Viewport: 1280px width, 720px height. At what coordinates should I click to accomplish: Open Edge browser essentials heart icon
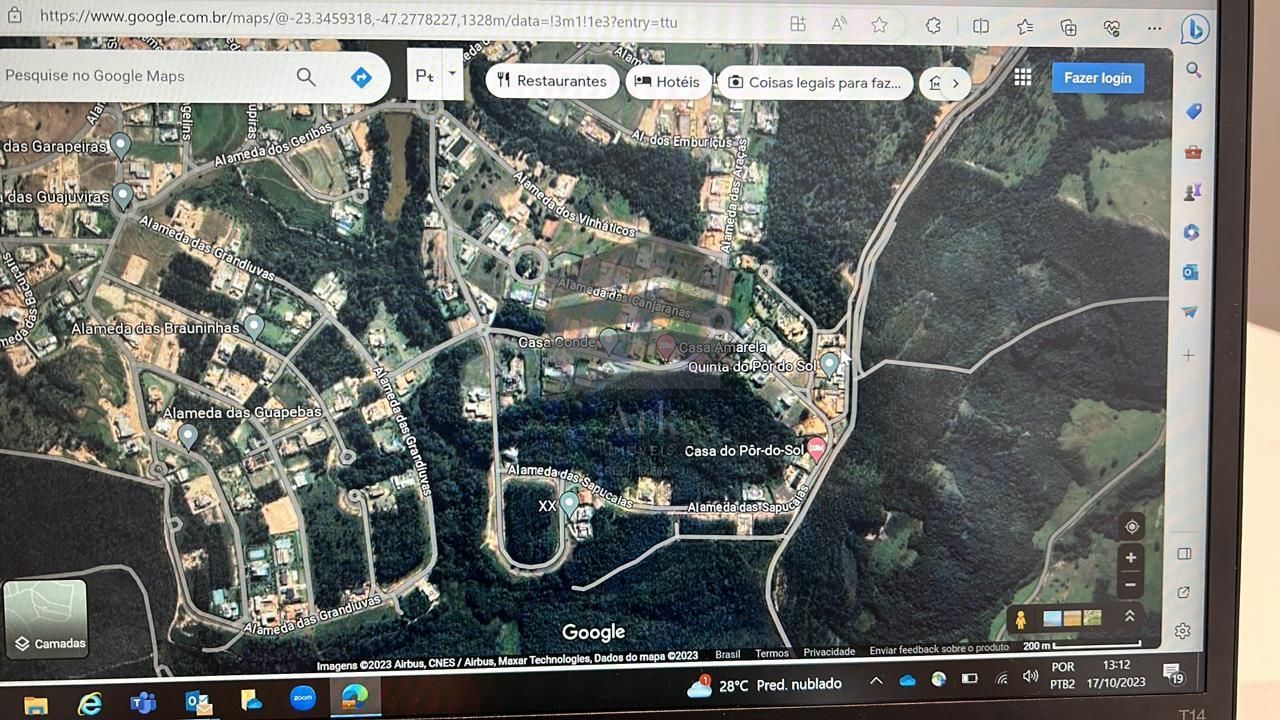tap(1112, 28)
